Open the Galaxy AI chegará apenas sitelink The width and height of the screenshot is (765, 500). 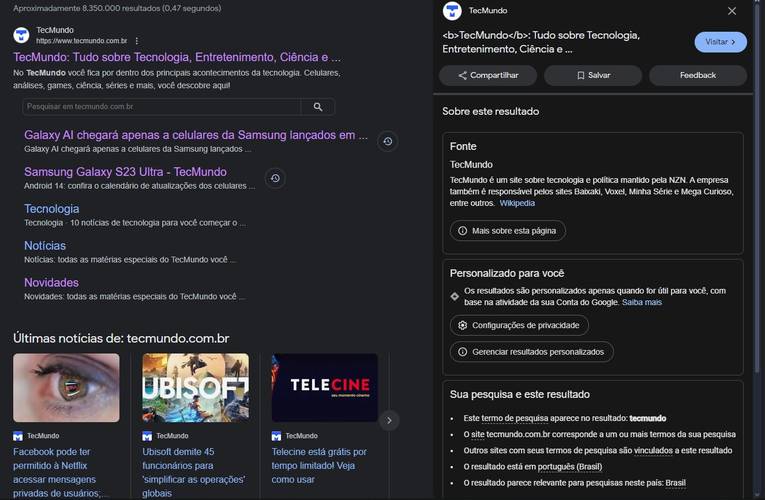(196, 135)
